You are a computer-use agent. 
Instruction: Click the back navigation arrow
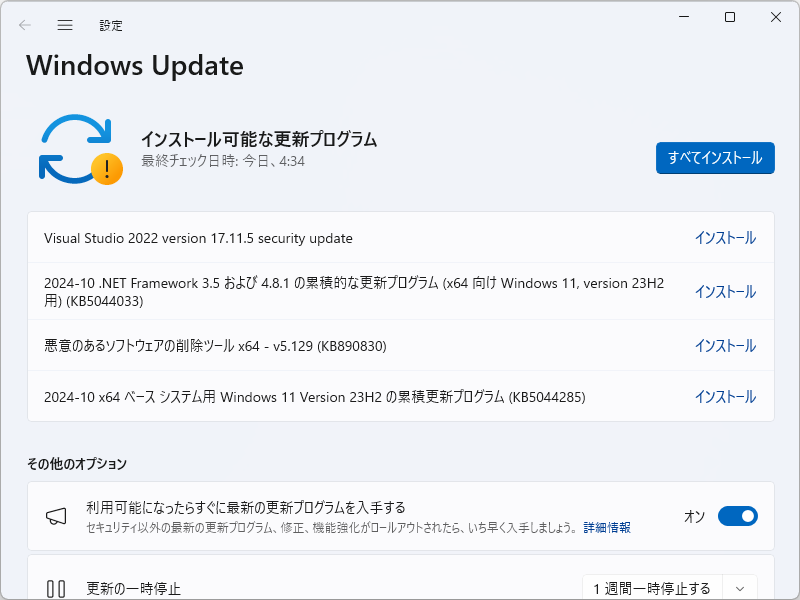(22, 25)
